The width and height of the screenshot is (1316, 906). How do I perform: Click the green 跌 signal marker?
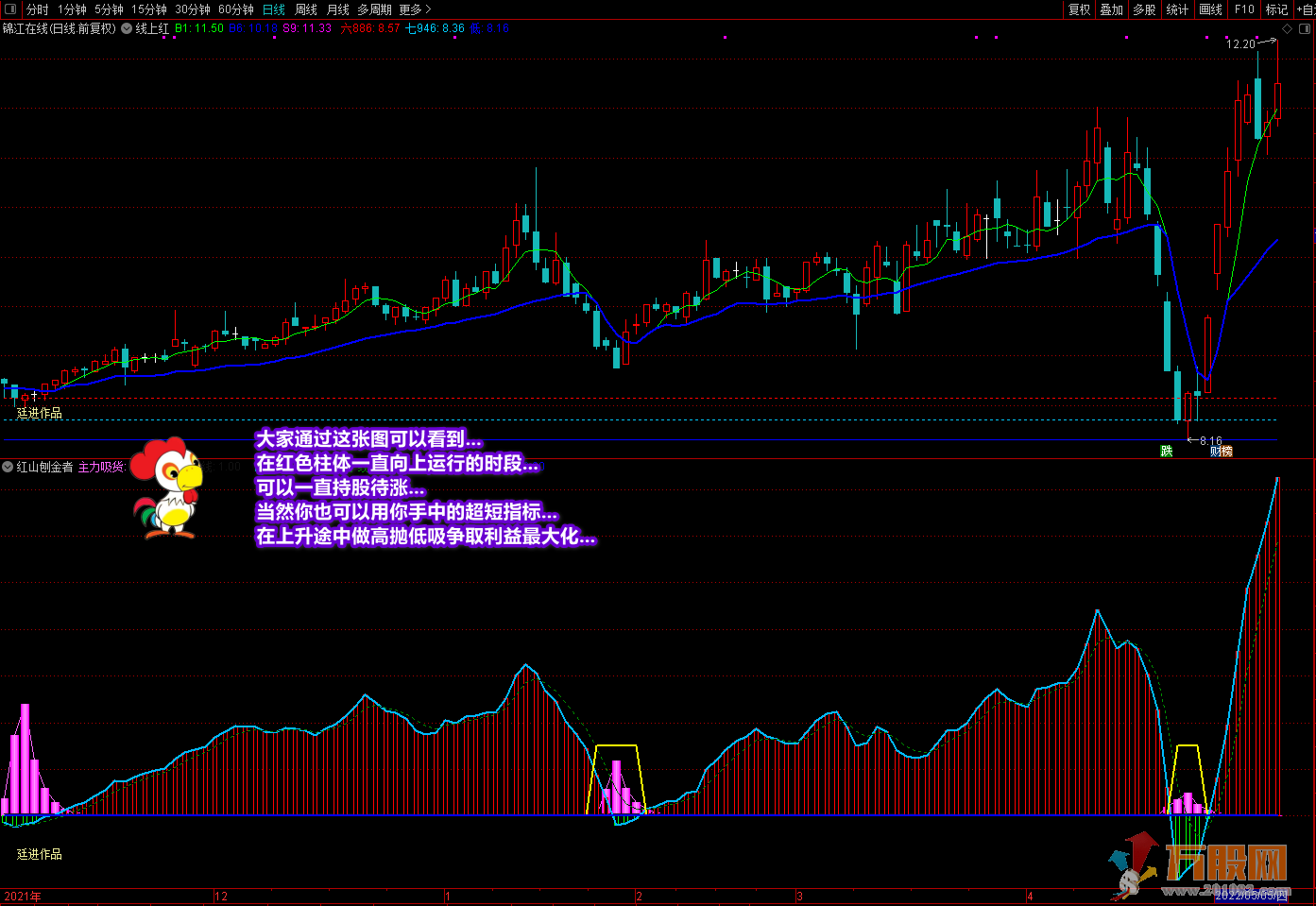point(1166,452)
